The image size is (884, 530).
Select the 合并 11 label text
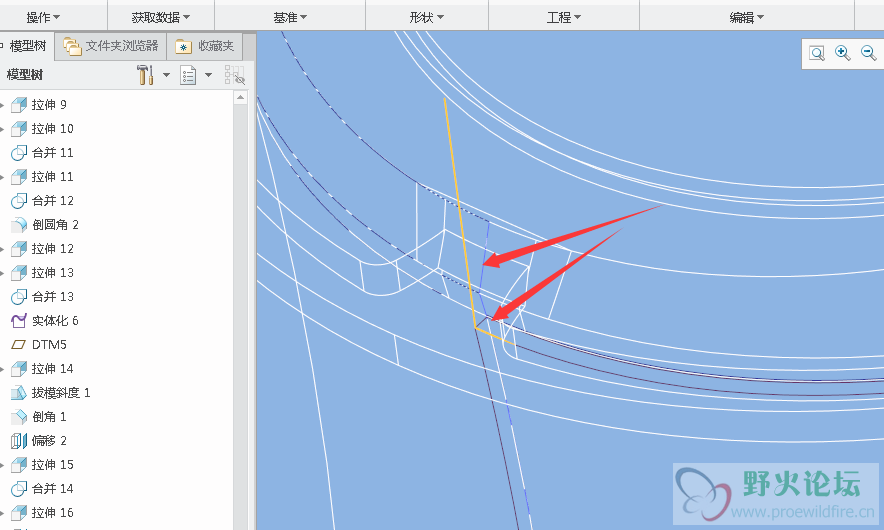tap(52, 153)
